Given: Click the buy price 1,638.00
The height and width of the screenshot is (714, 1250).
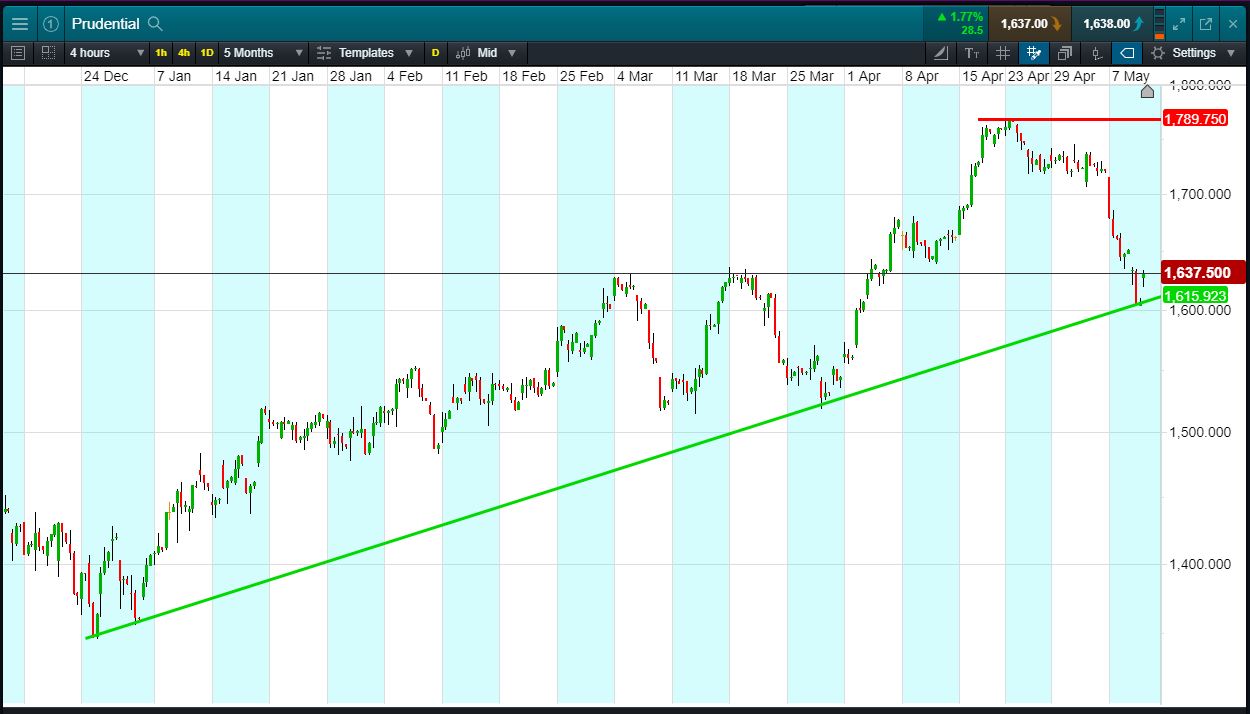Looking at the screenshot, I should tap(1112, 23).
